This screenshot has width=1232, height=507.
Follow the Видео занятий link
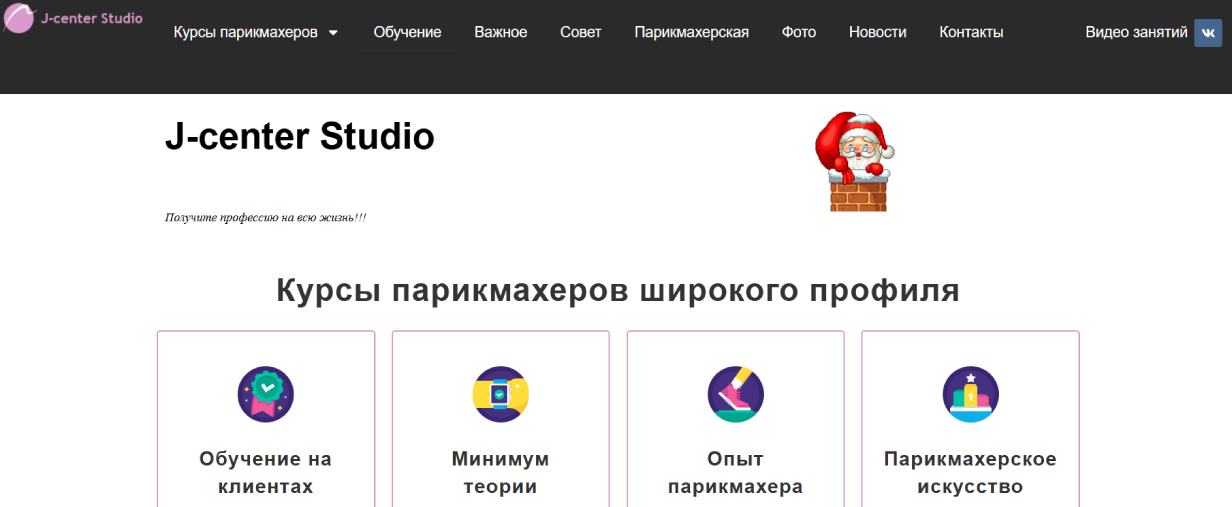[1137, 32]
